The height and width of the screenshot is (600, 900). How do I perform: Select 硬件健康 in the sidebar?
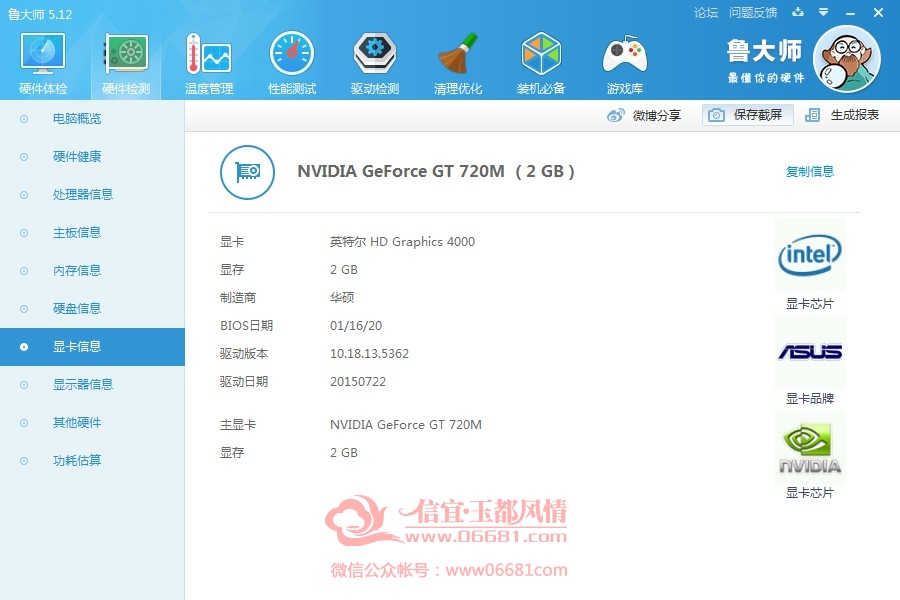click(x=77, y=157)
